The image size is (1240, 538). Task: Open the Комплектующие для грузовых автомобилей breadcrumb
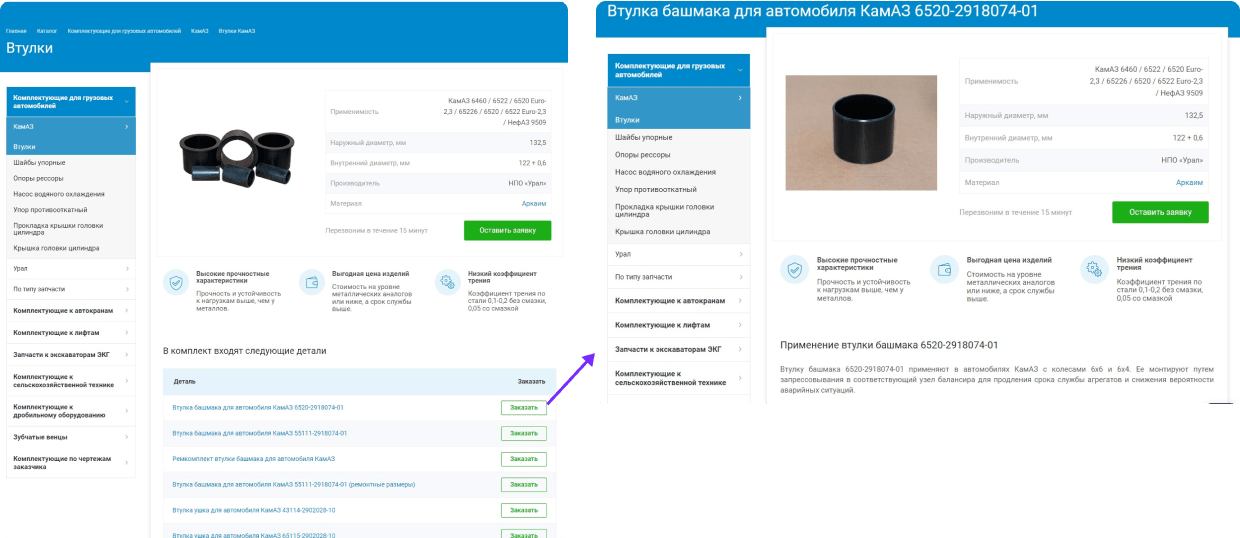123,31
